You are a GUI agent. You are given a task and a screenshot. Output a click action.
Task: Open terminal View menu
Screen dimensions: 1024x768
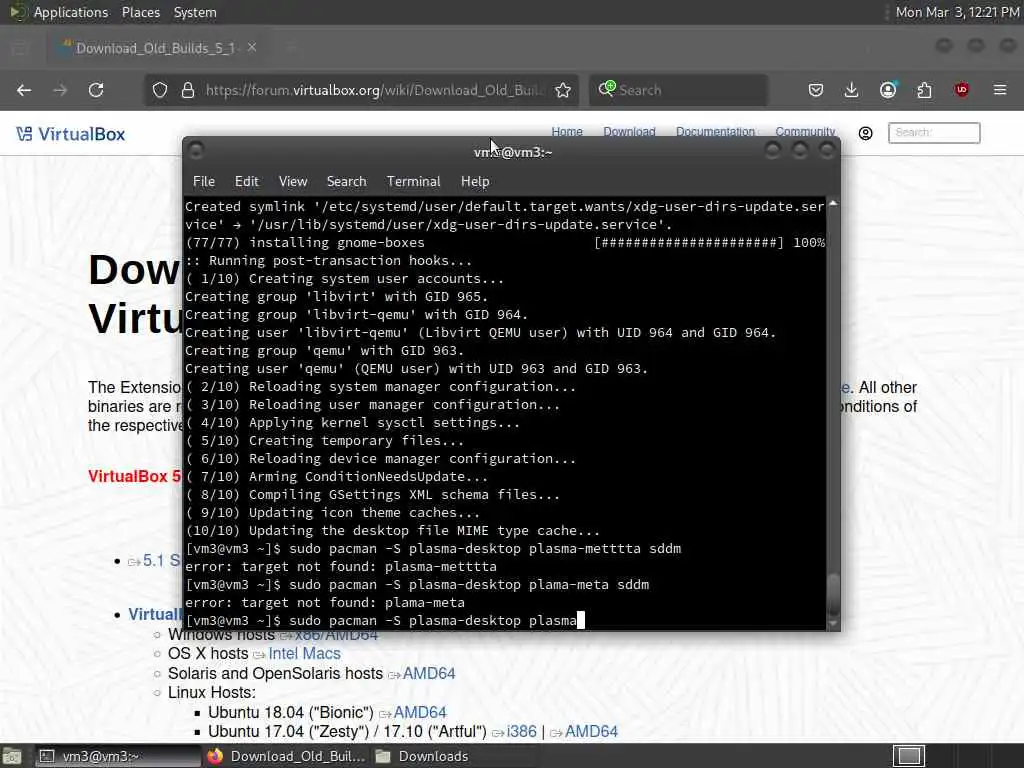coord(293,182)
